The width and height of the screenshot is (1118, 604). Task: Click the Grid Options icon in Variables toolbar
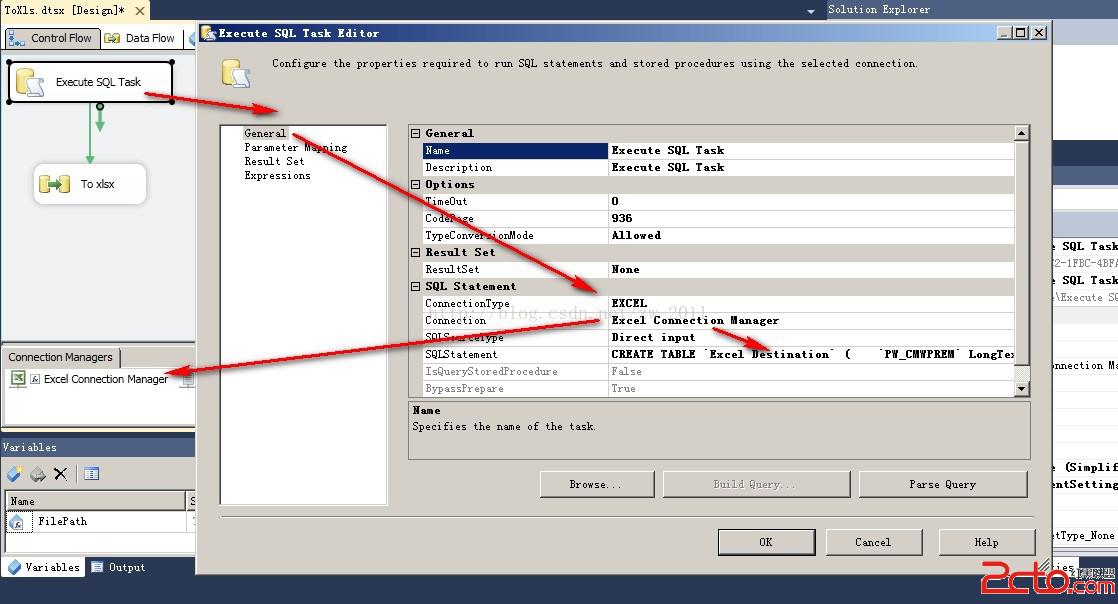pos(91,474)
